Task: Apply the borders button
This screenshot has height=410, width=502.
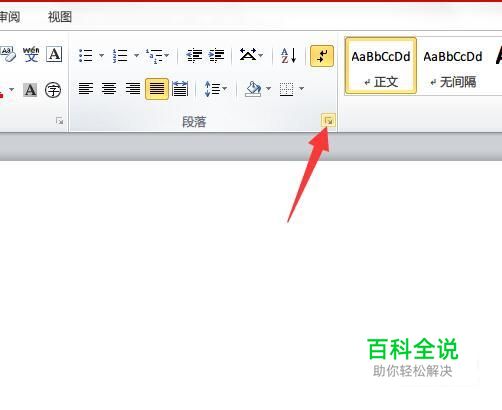Action: [286, 89]
